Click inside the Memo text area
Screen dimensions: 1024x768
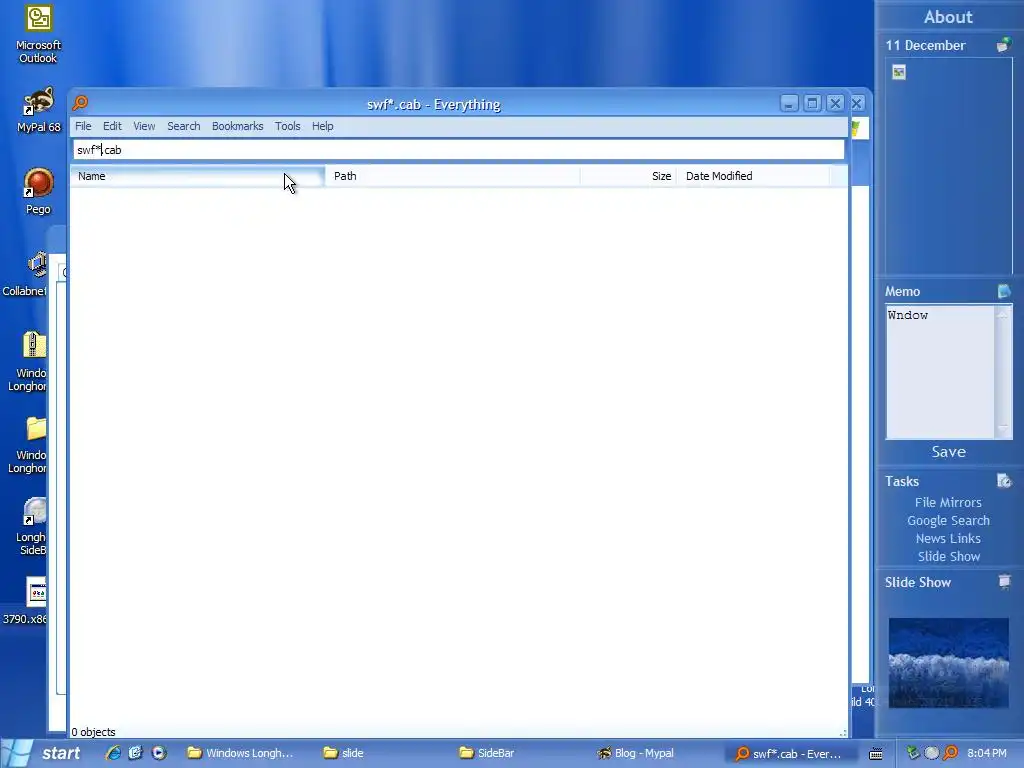pos(940,372)
